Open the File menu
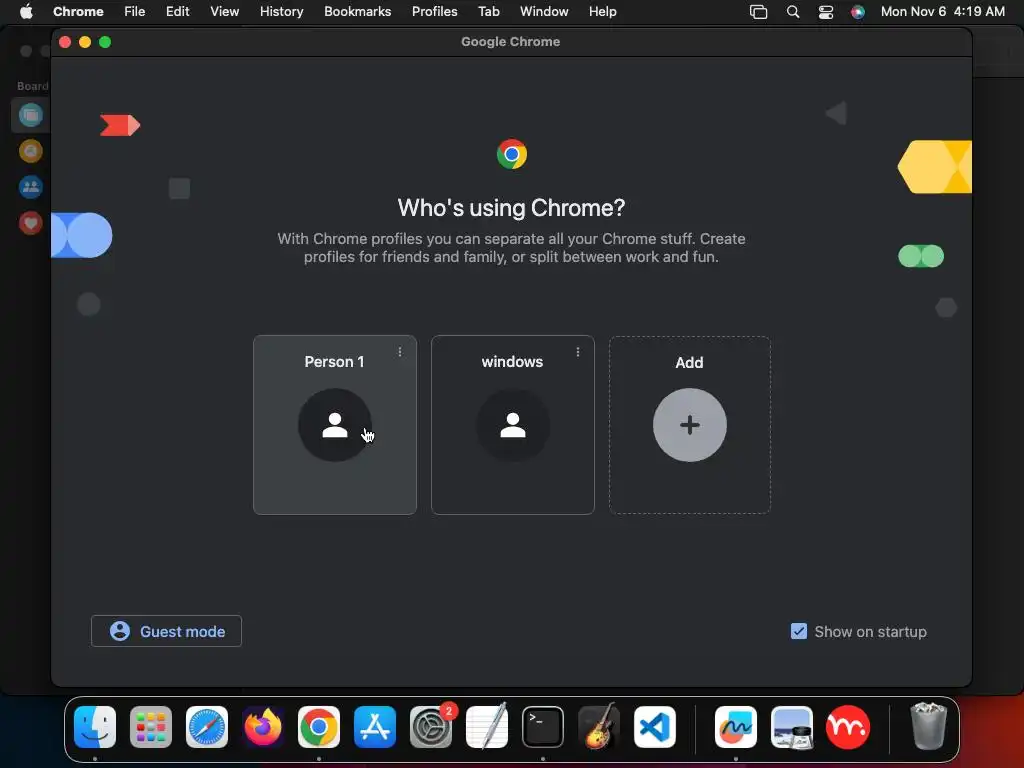The height and width of the screenshot is (768, 1024). click(x=135, y=11)
